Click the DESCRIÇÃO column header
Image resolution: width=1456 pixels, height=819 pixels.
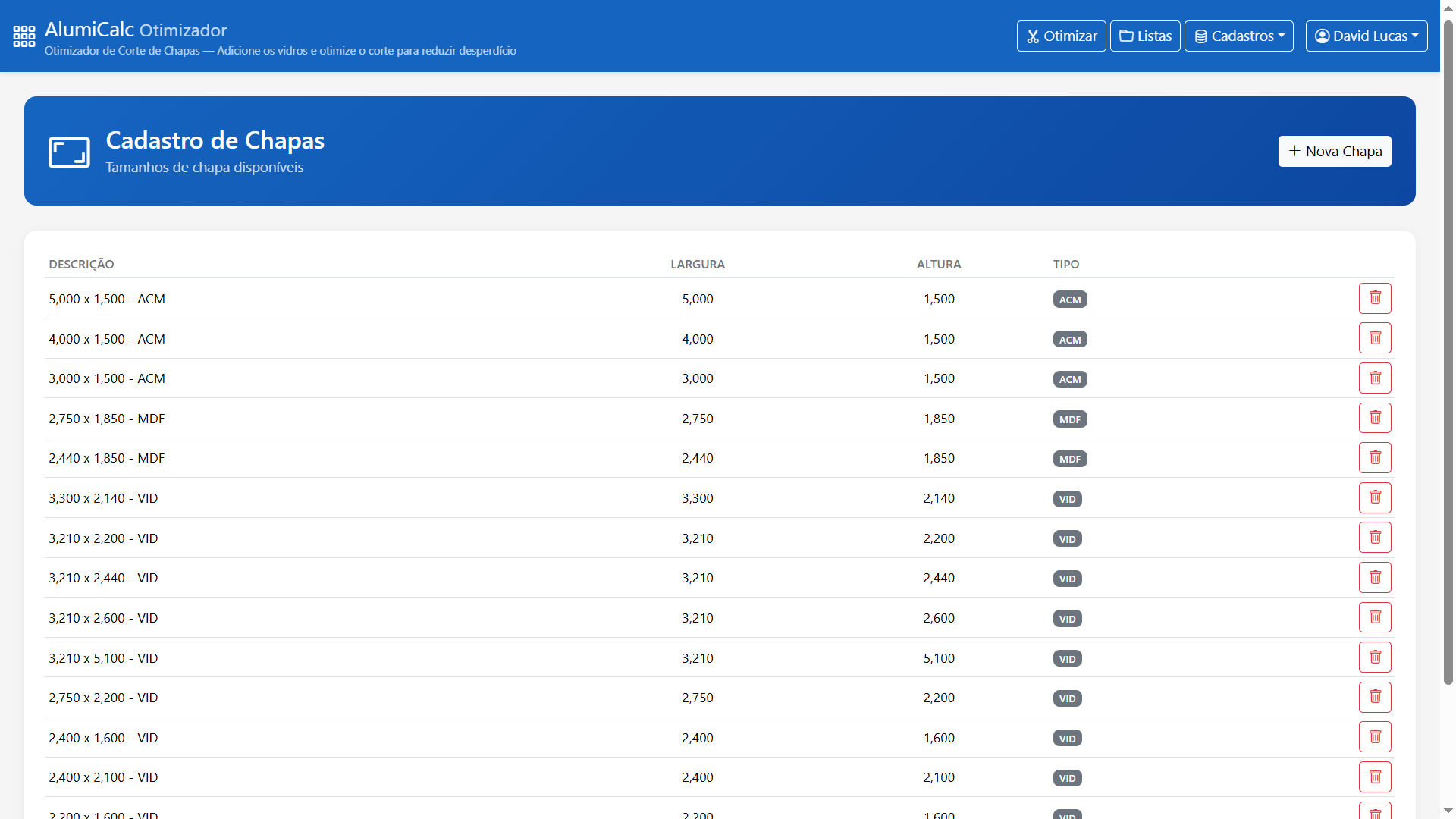tap(81, 264)
